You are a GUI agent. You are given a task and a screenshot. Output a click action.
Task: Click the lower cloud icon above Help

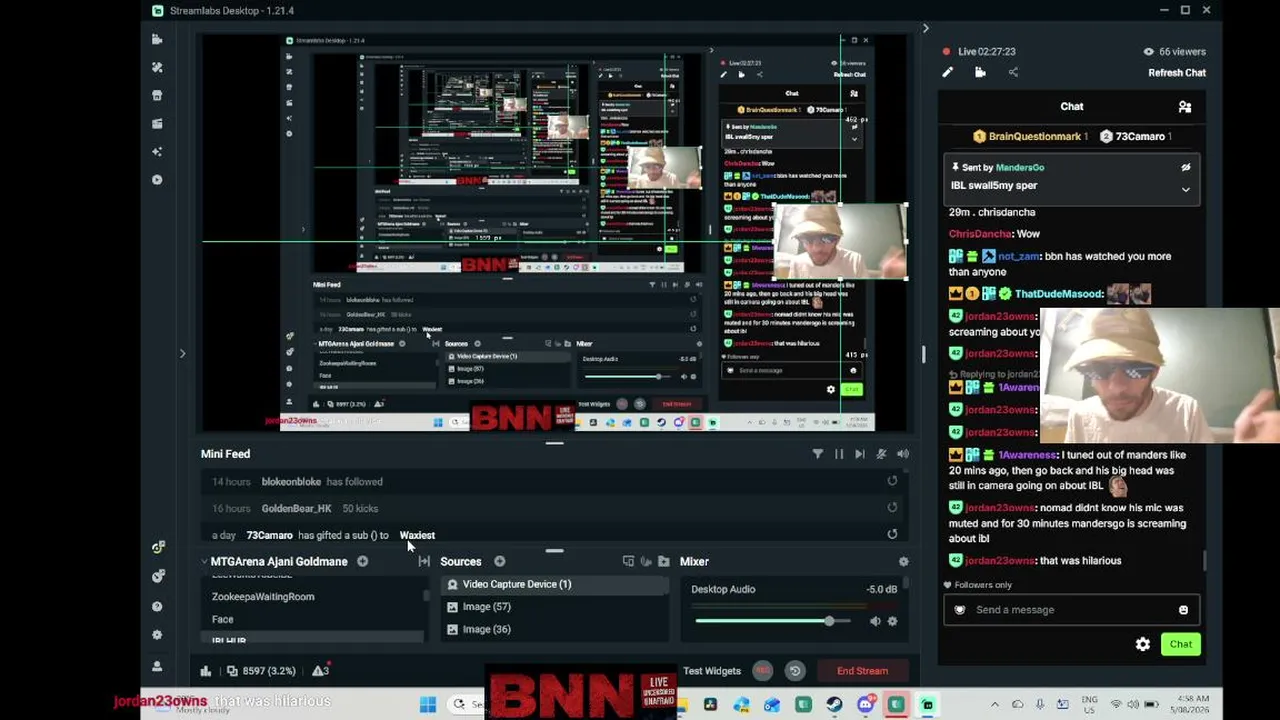157,576
